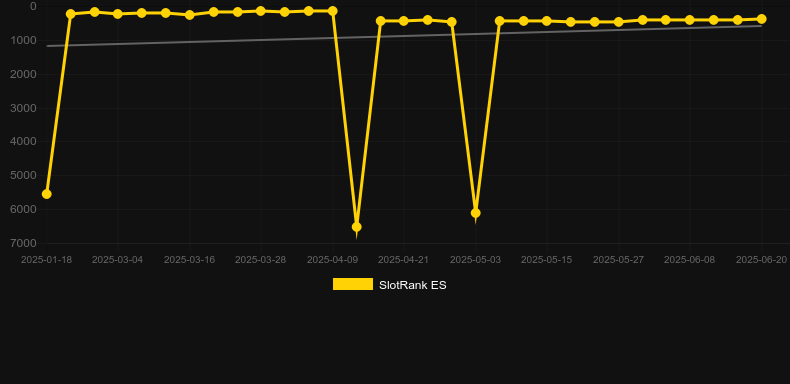790x384 pixels.
Task: Click the 7000 y-axis tick label
Action: point(24,243)
